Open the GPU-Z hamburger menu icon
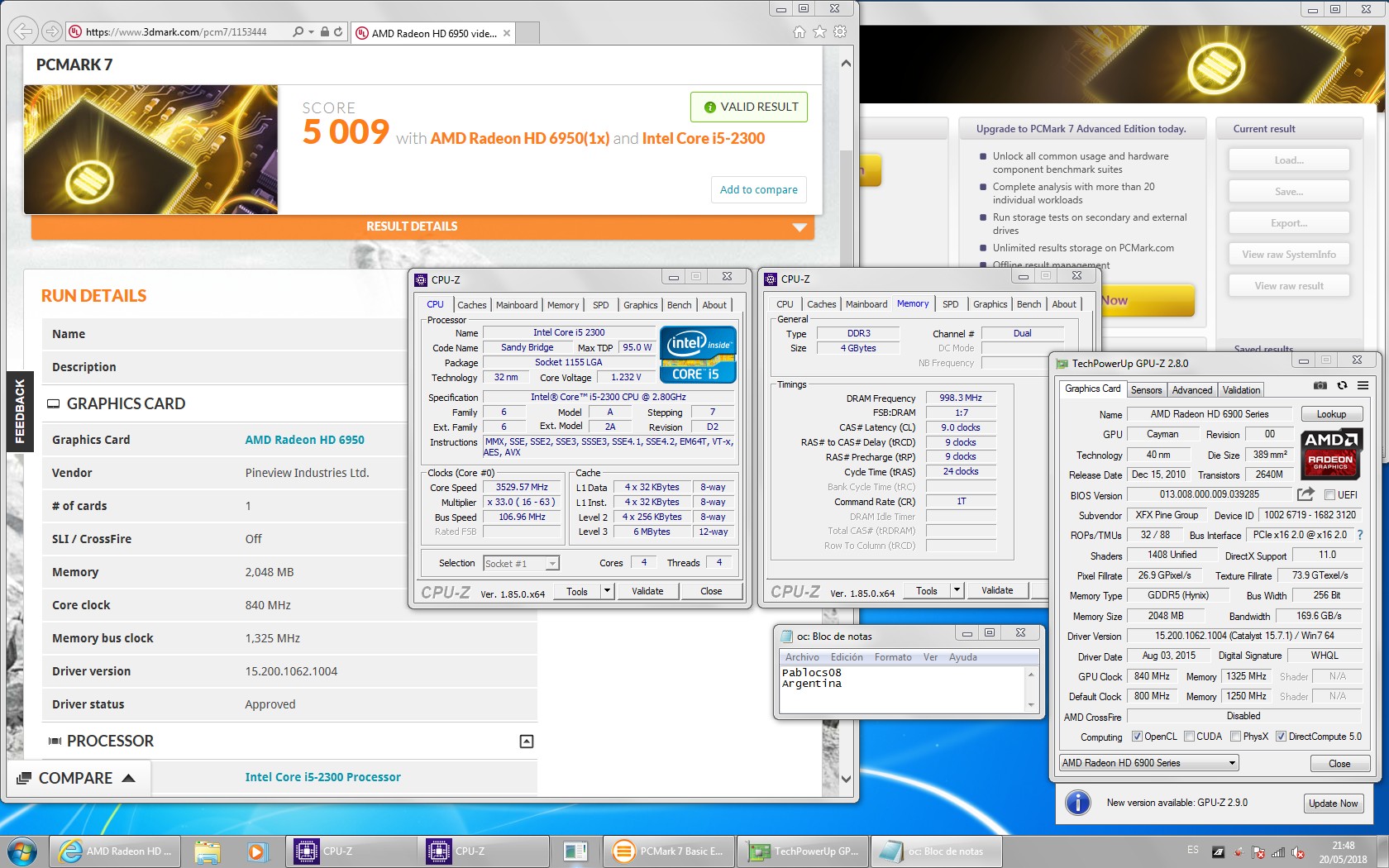The image size is (1389, 868). 1363,385
